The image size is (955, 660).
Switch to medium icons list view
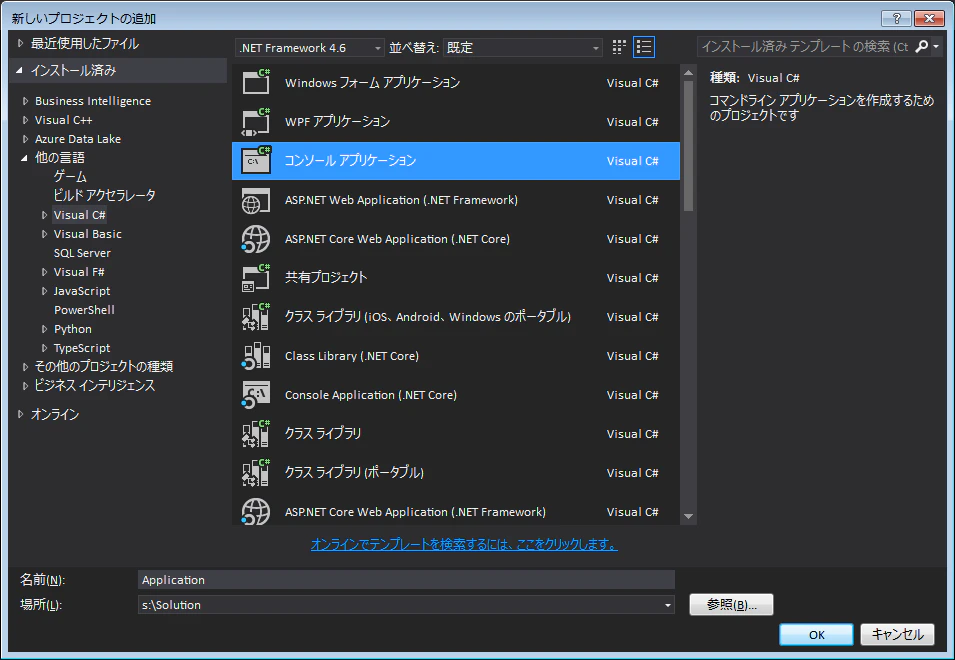coord(644,47)
